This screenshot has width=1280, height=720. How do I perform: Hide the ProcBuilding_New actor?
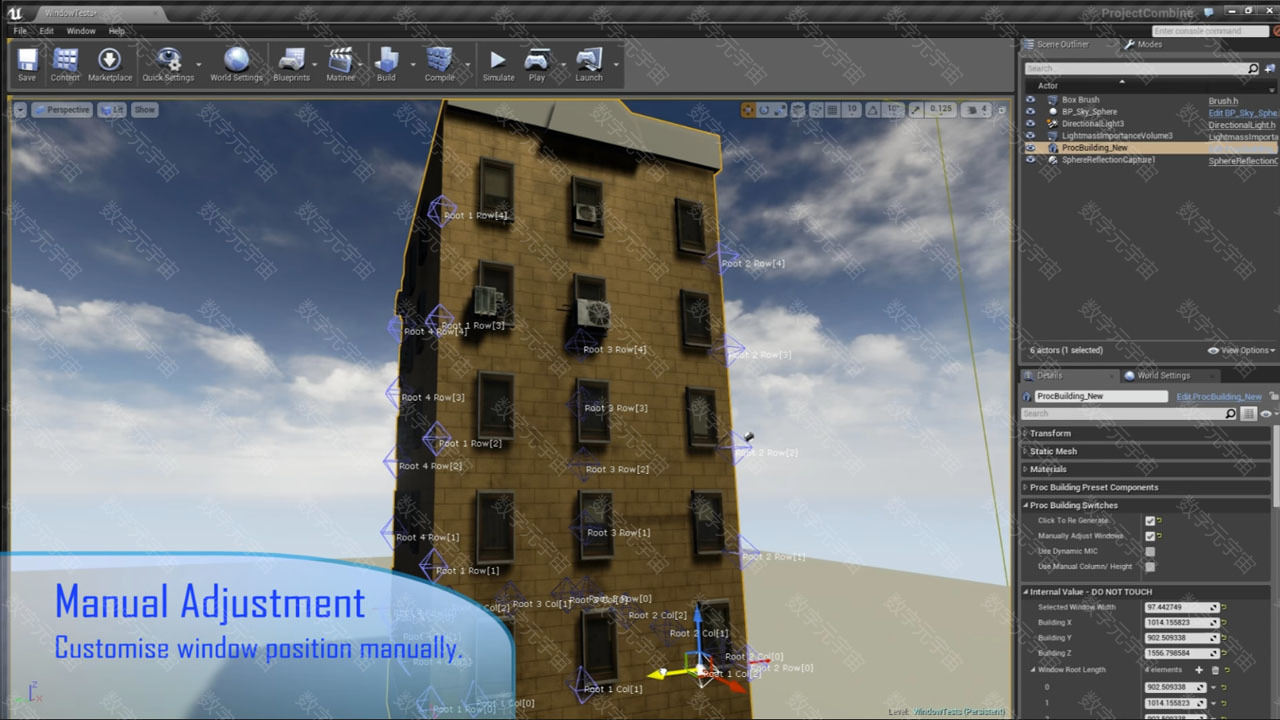coord(1031,148)
